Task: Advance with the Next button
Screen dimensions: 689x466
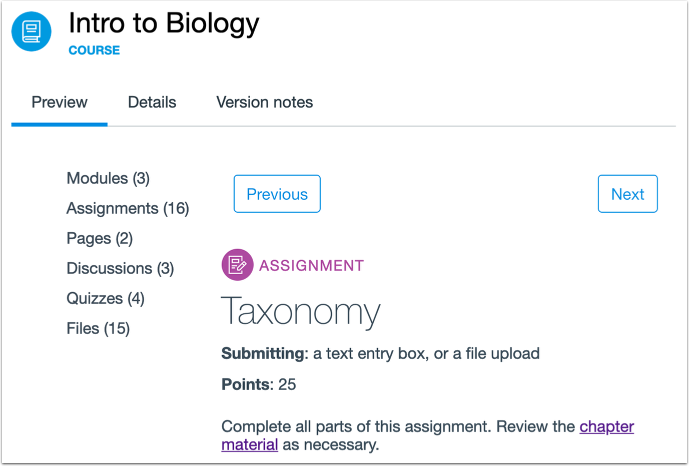Action: coord(627,194)
